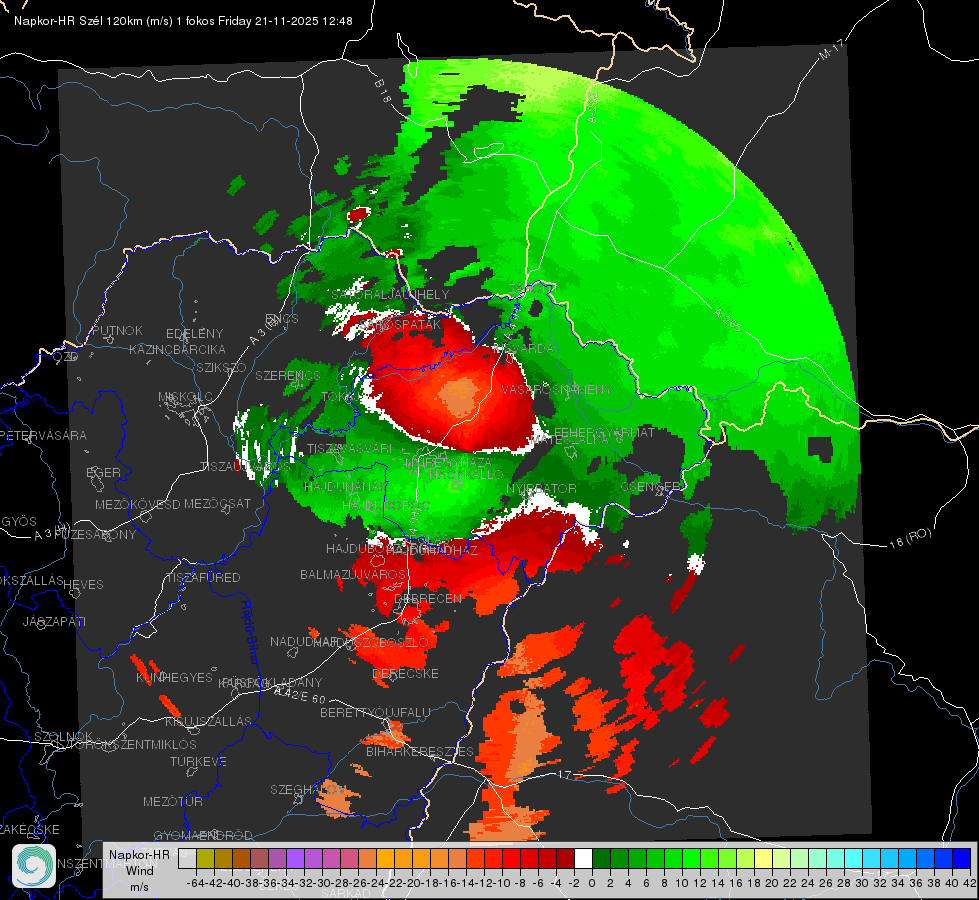
Task: Click the vertical Hajdú-Bihar county label
Action: 249,631
